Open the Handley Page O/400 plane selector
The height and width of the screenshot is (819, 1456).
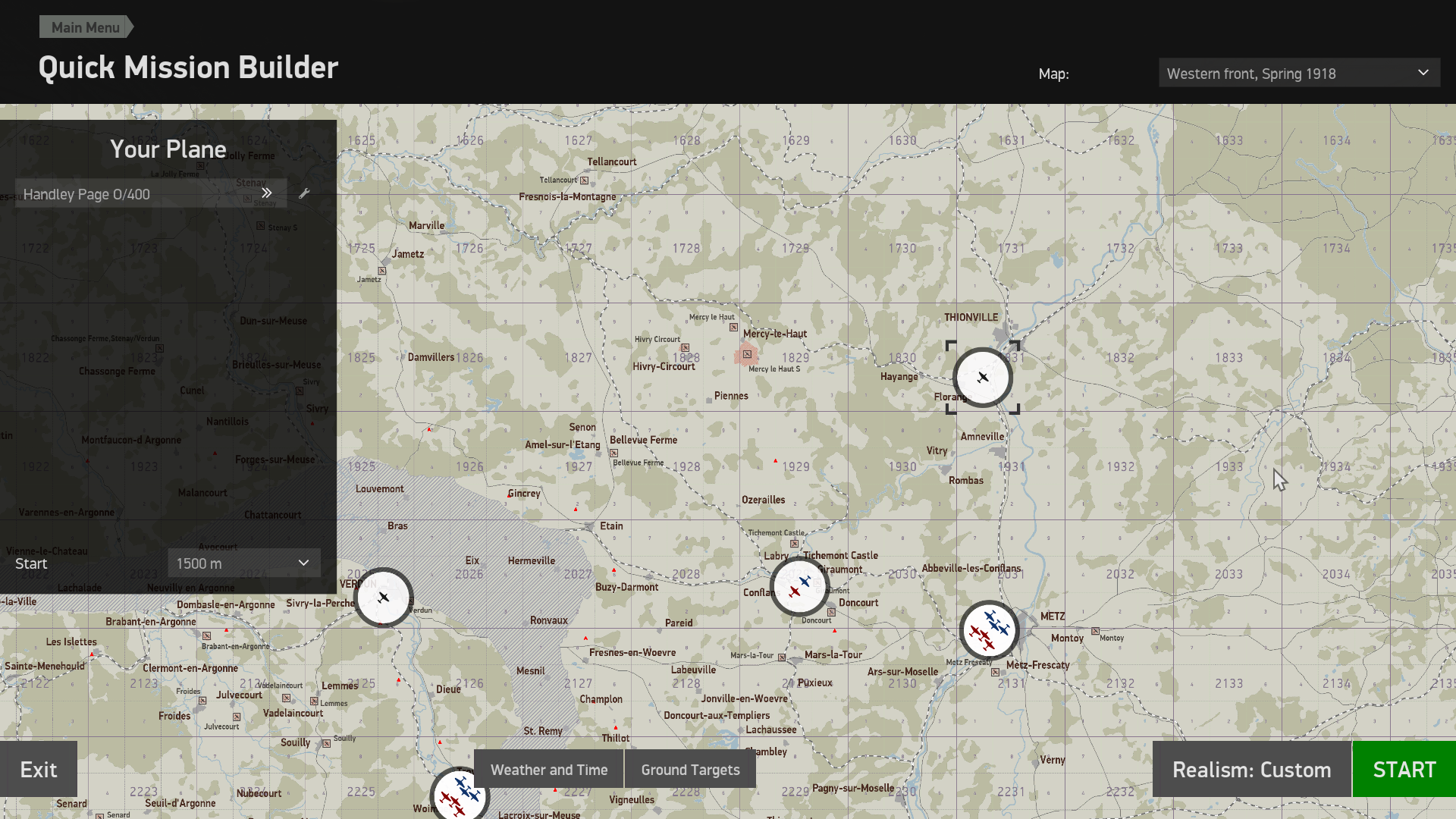pyautogui.click(x=151, y=193)
